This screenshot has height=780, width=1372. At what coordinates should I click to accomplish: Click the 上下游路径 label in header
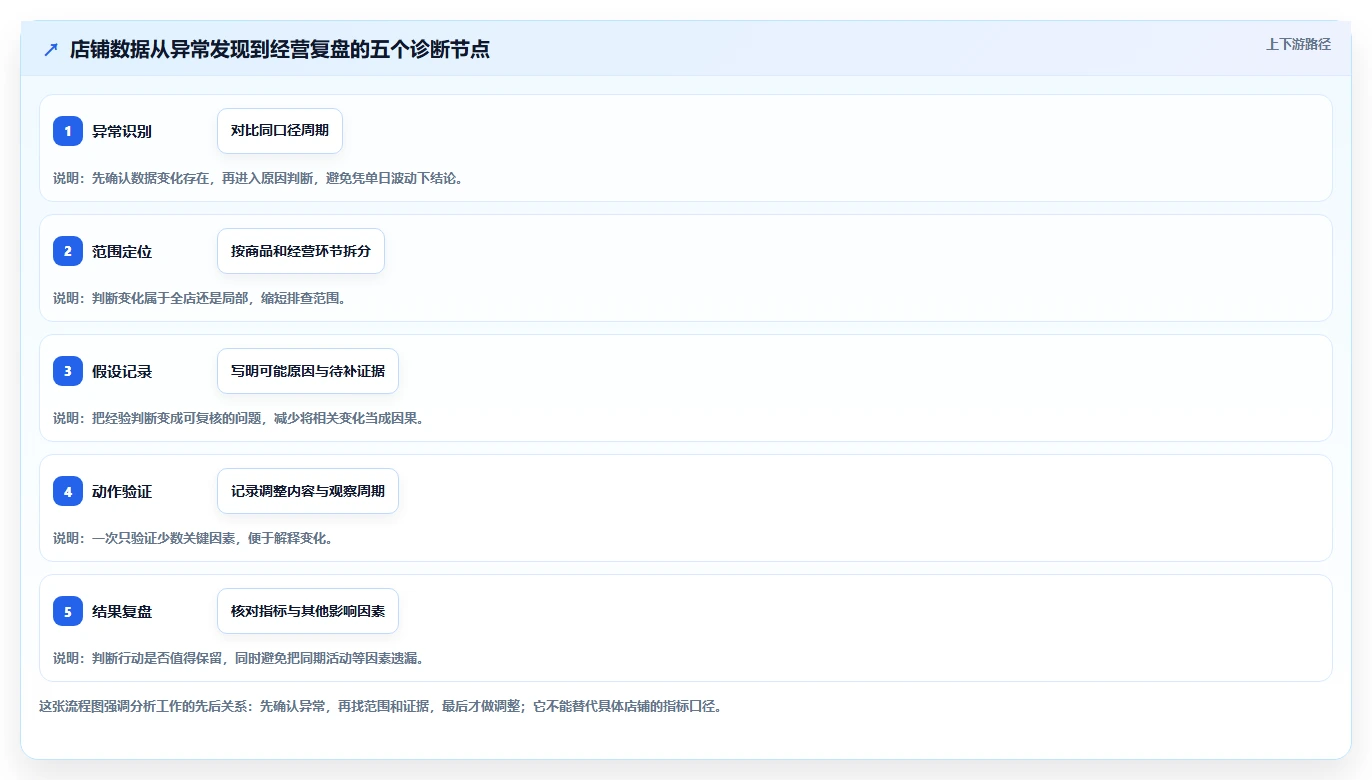[1298, 44]
